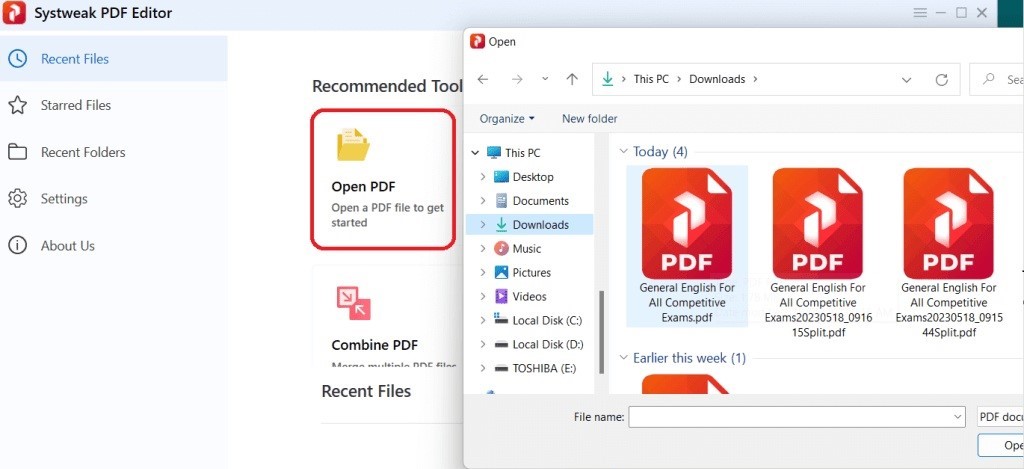Click the Open button in the dialog

pyautogui.click(x=1000, y=445)
